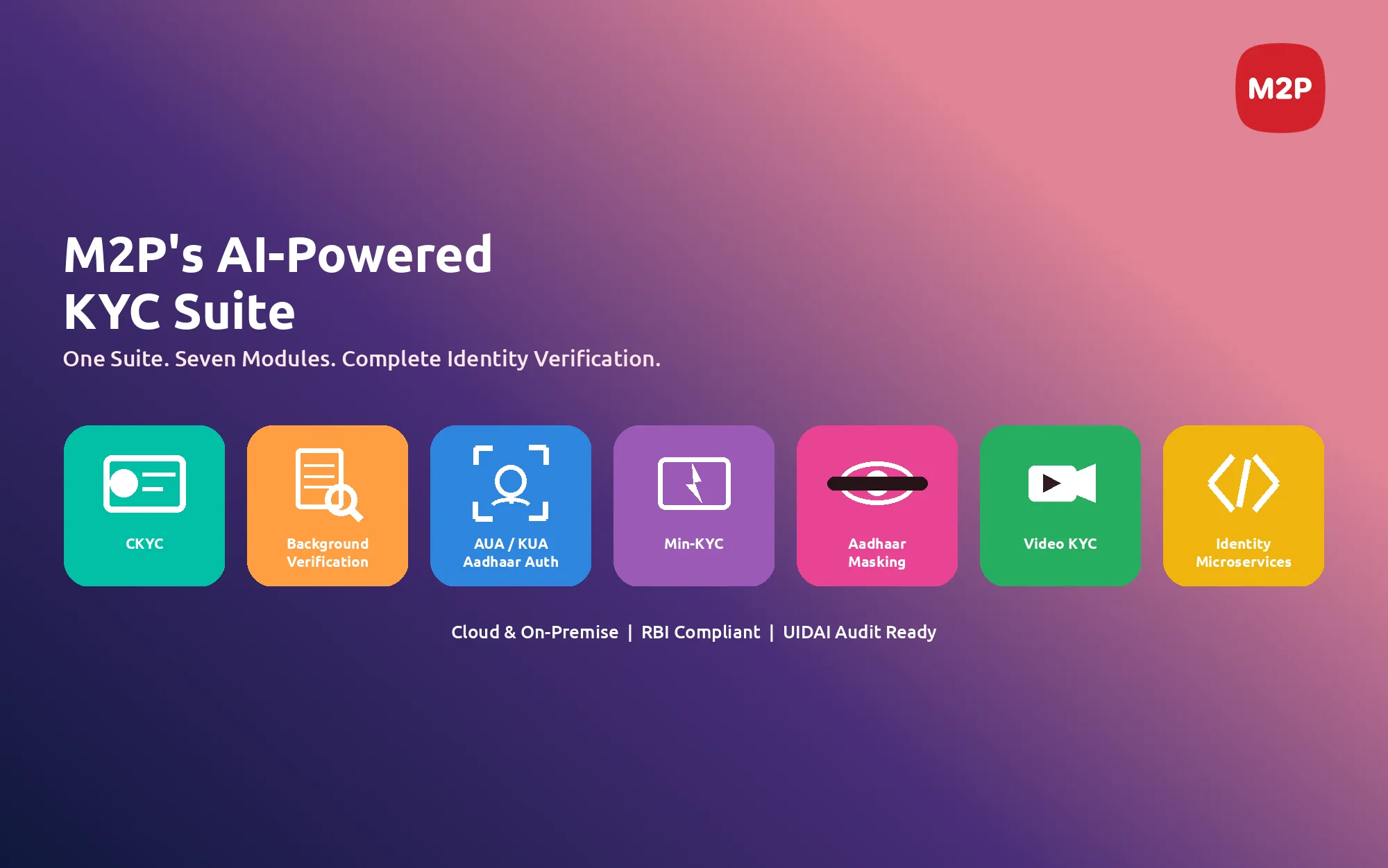Click the UIDAI Audit Ready text

coord(860,633)
